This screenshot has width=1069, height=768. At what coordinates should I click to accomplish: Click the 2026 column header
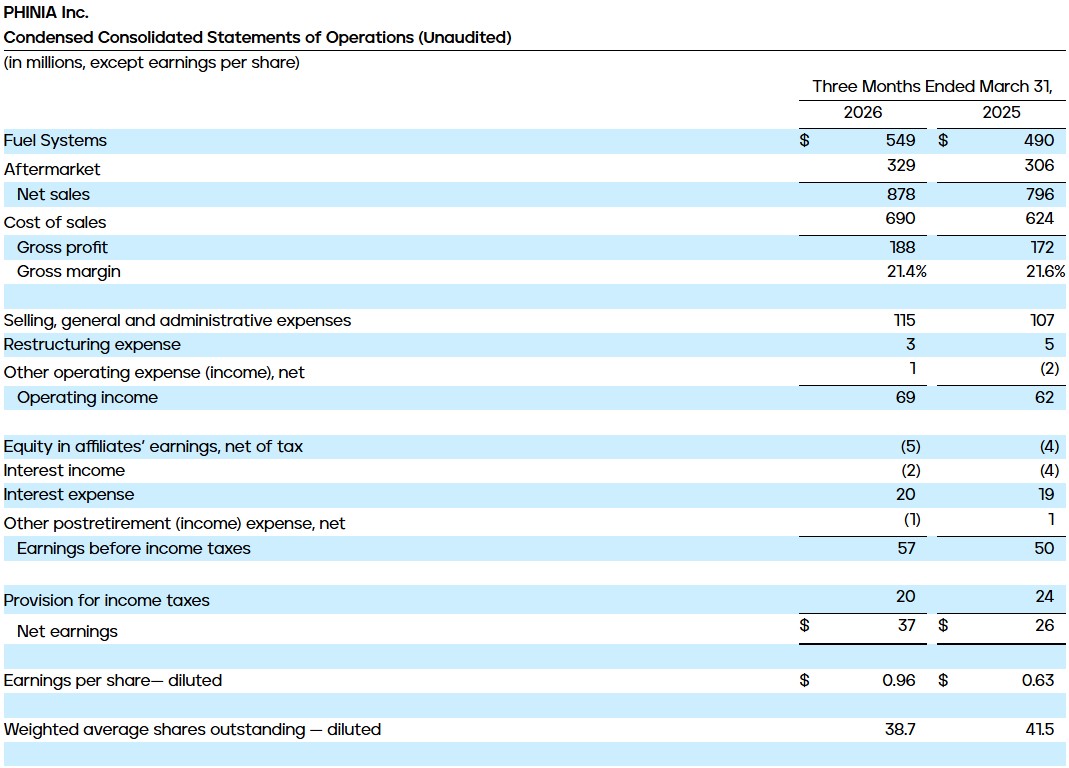point(862,112)
